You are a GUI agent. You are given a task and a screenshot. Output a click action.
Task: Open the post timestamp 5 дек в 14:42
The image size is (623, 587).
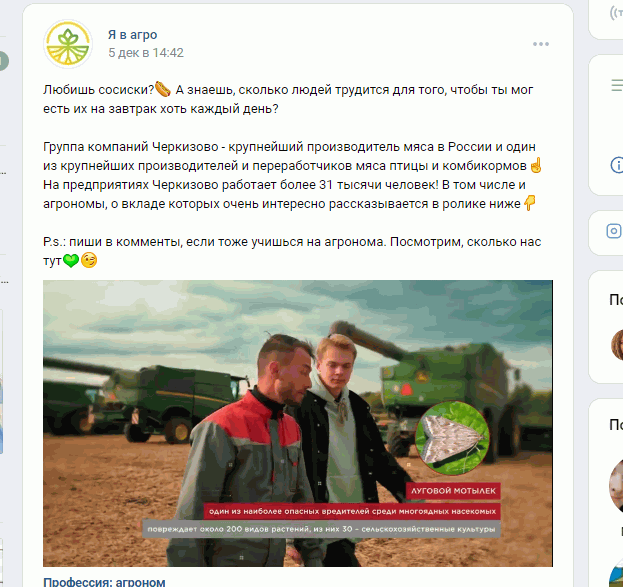pyautogui.click(x=146, y=53)
